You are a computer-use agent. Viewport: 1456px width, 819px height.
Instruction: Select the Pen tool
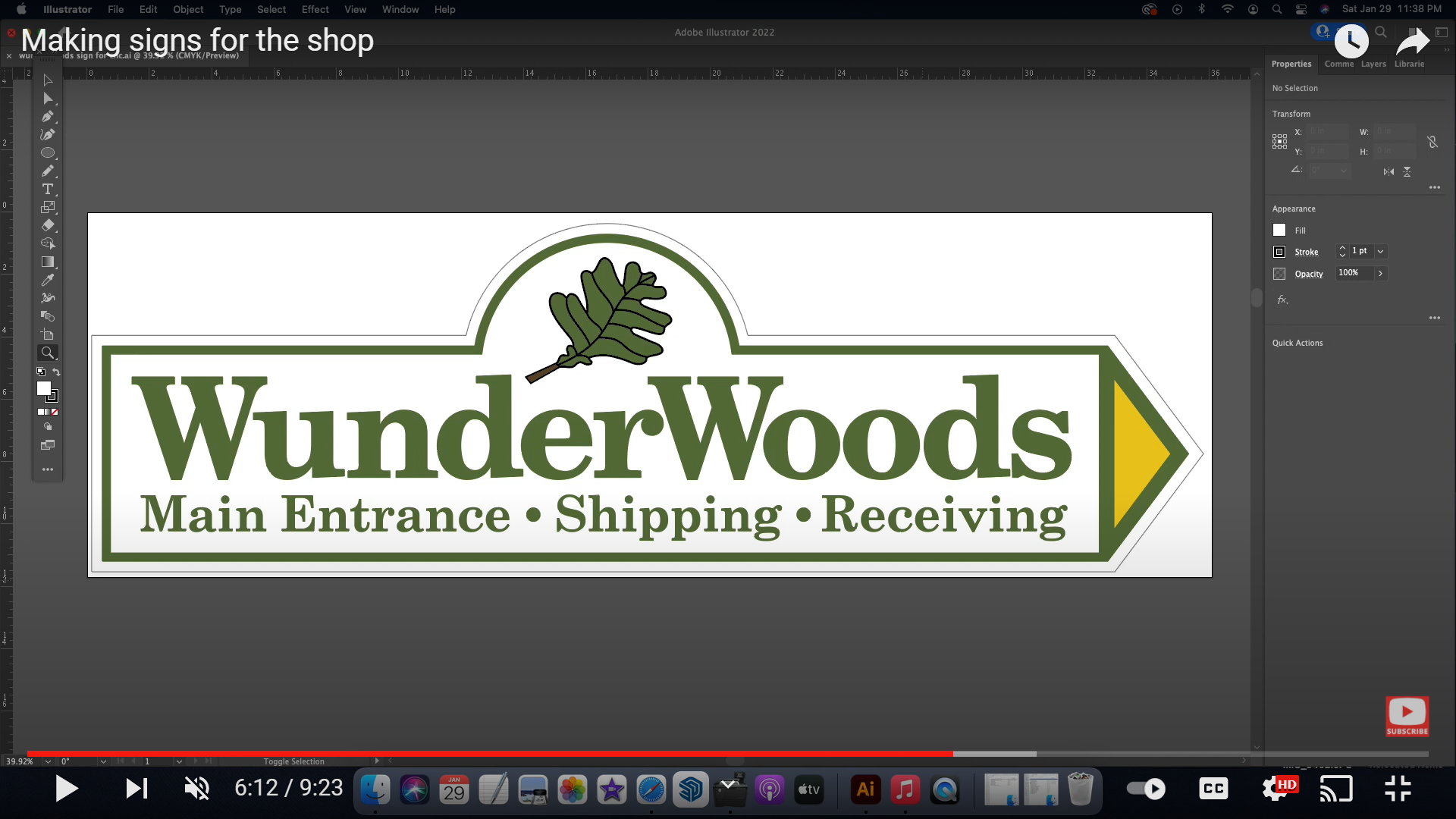[x=48, y=117]
